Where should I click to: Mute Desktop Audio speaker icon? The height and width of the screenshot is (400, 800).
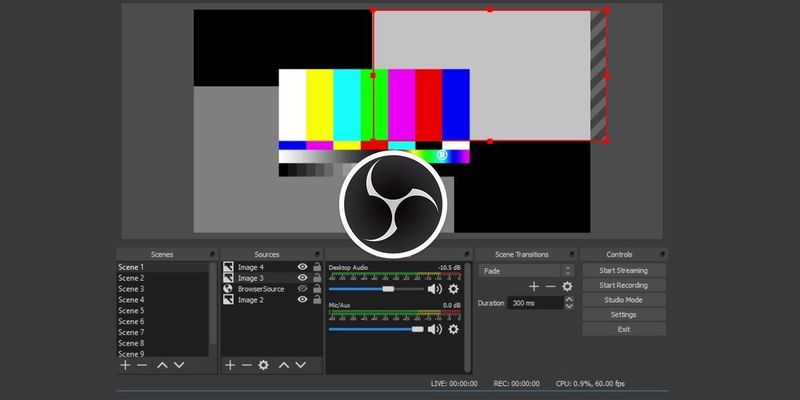coord(435,289)
